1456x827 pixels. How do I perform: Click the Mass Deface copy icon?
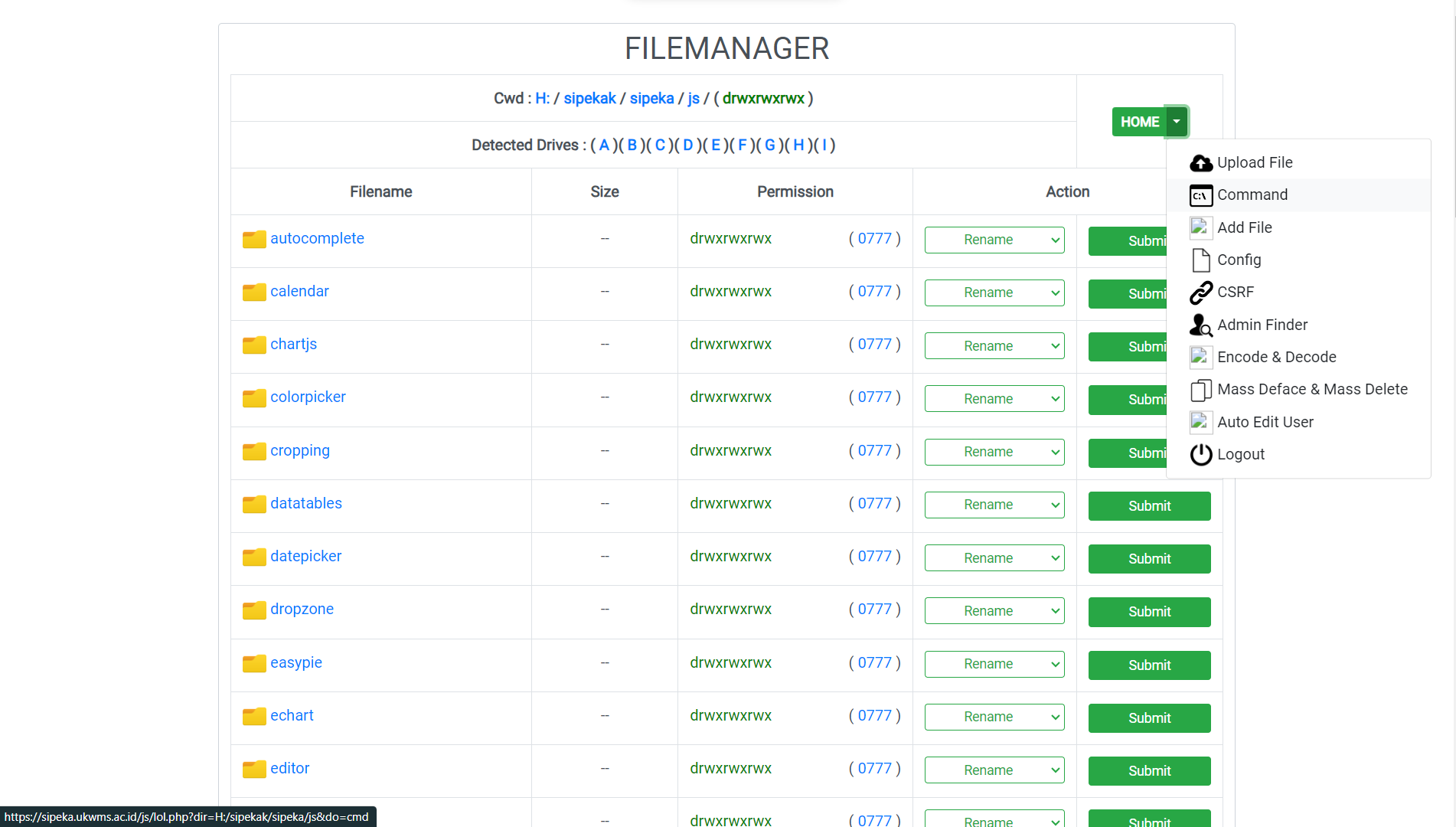tap(1201, 390)
